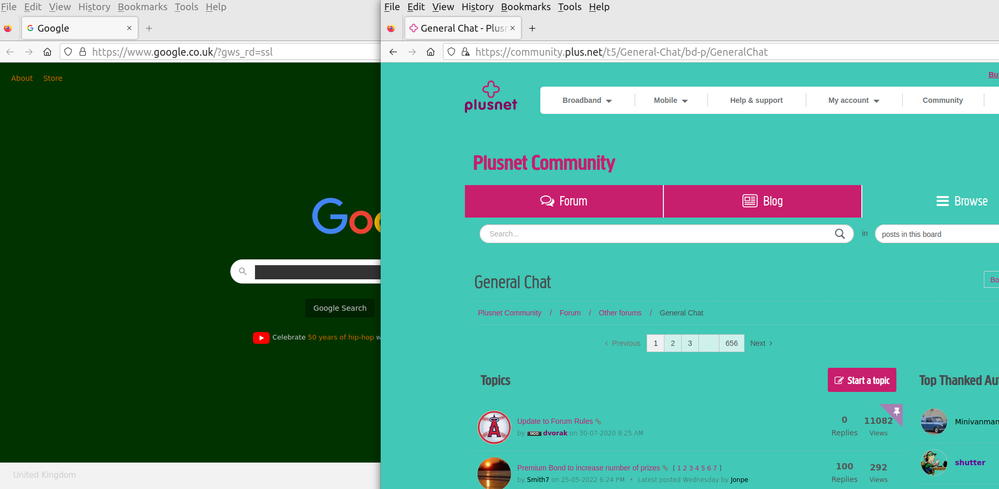Open the My account dropdown
Screen dimensions: 999x489
(x=853, y=101)
